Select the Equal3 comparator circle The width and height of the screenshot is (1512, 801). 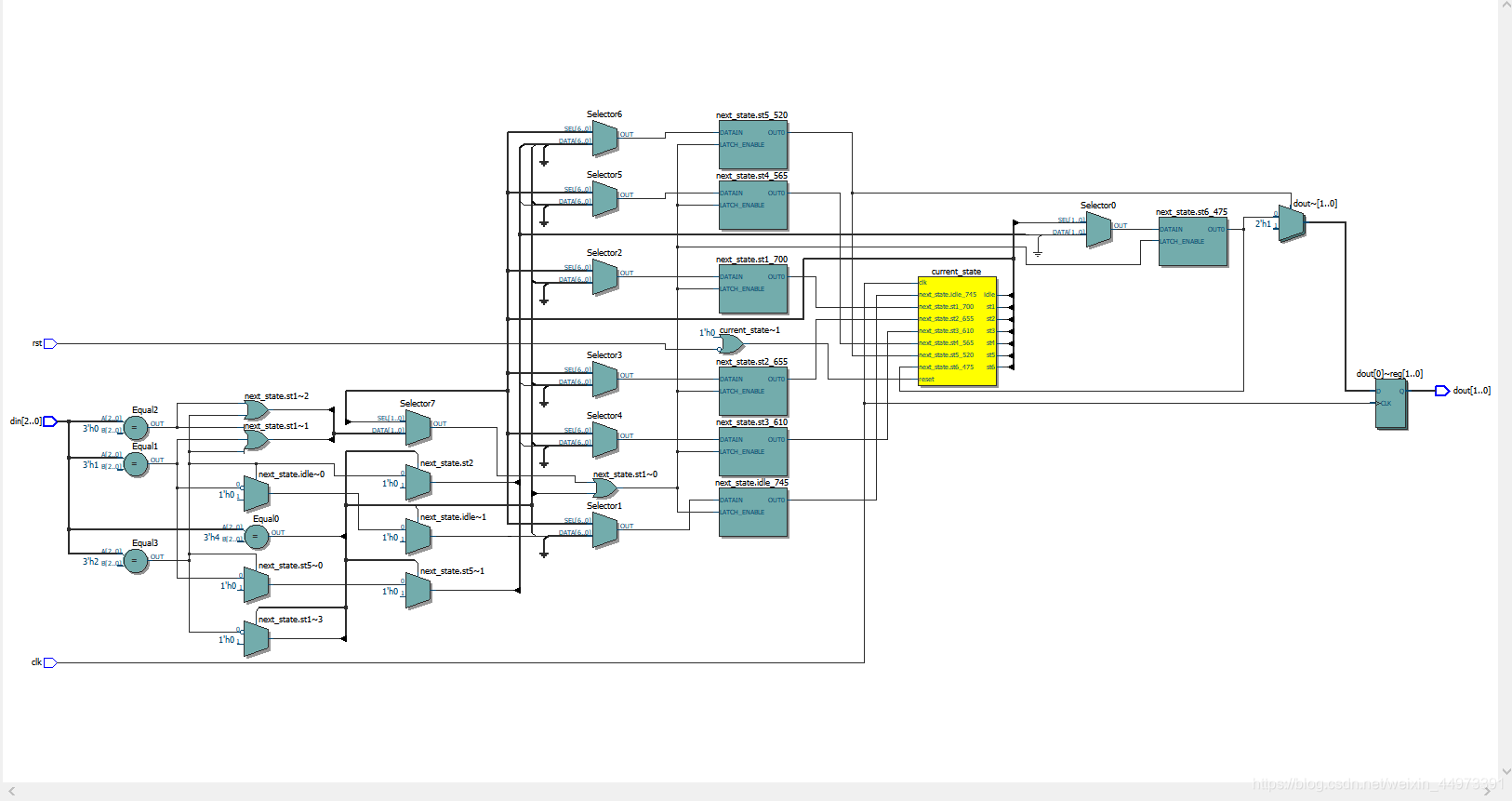click(x=136, y=561)
